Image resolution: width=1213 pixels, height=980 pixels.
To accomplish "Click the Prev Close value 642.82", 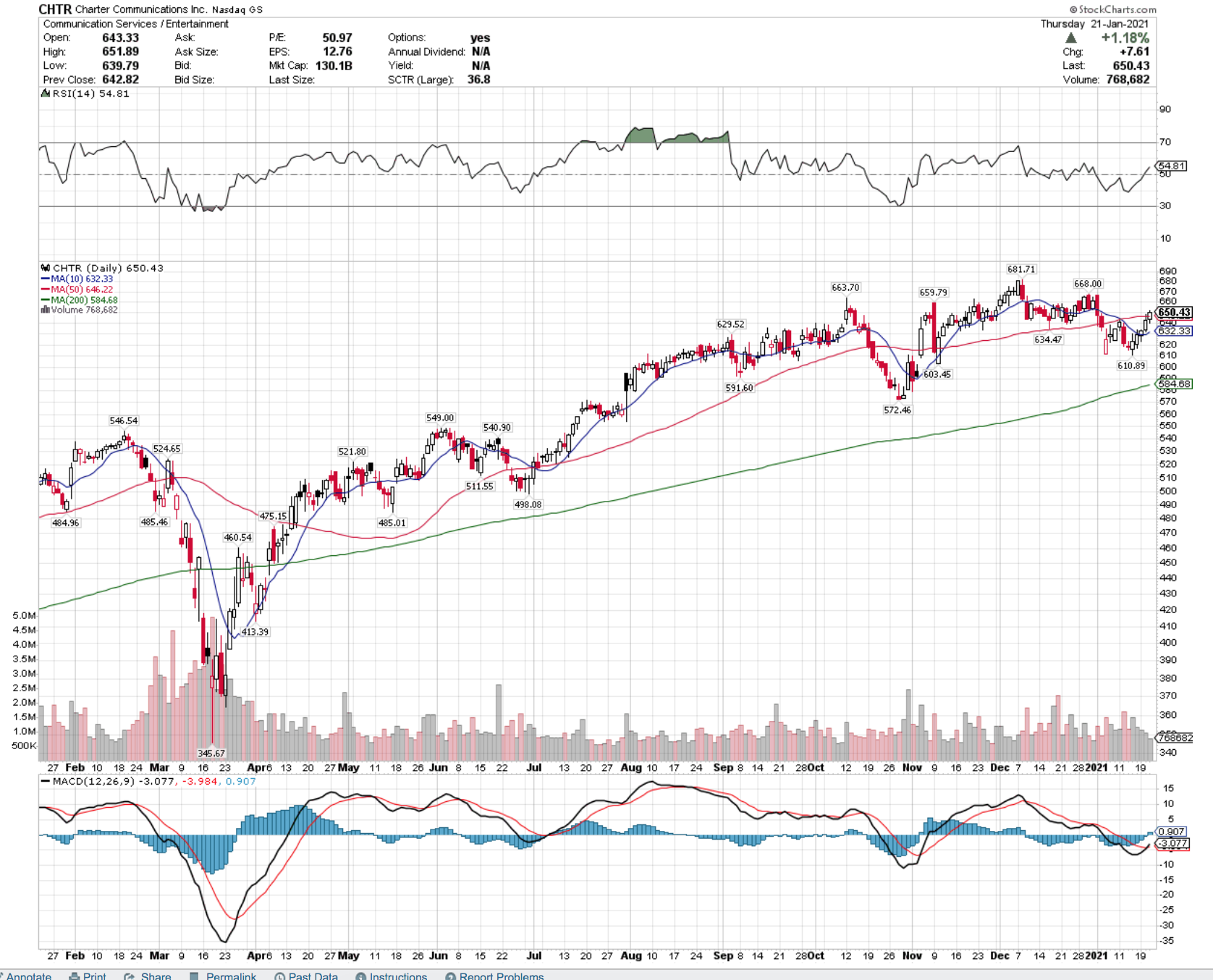I will click(x=121, y=80).
